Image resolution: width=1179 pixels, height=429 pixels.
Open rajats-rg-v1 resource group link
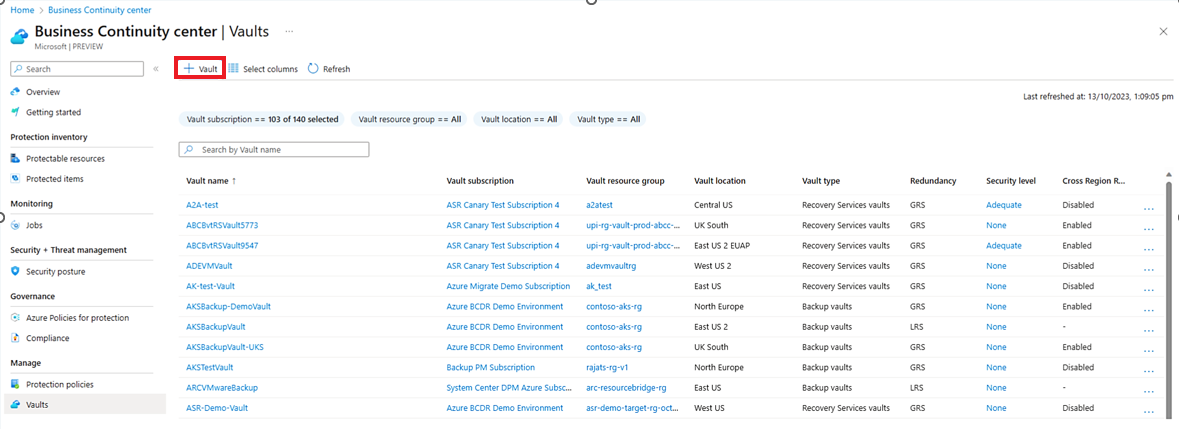pos(608,367)
